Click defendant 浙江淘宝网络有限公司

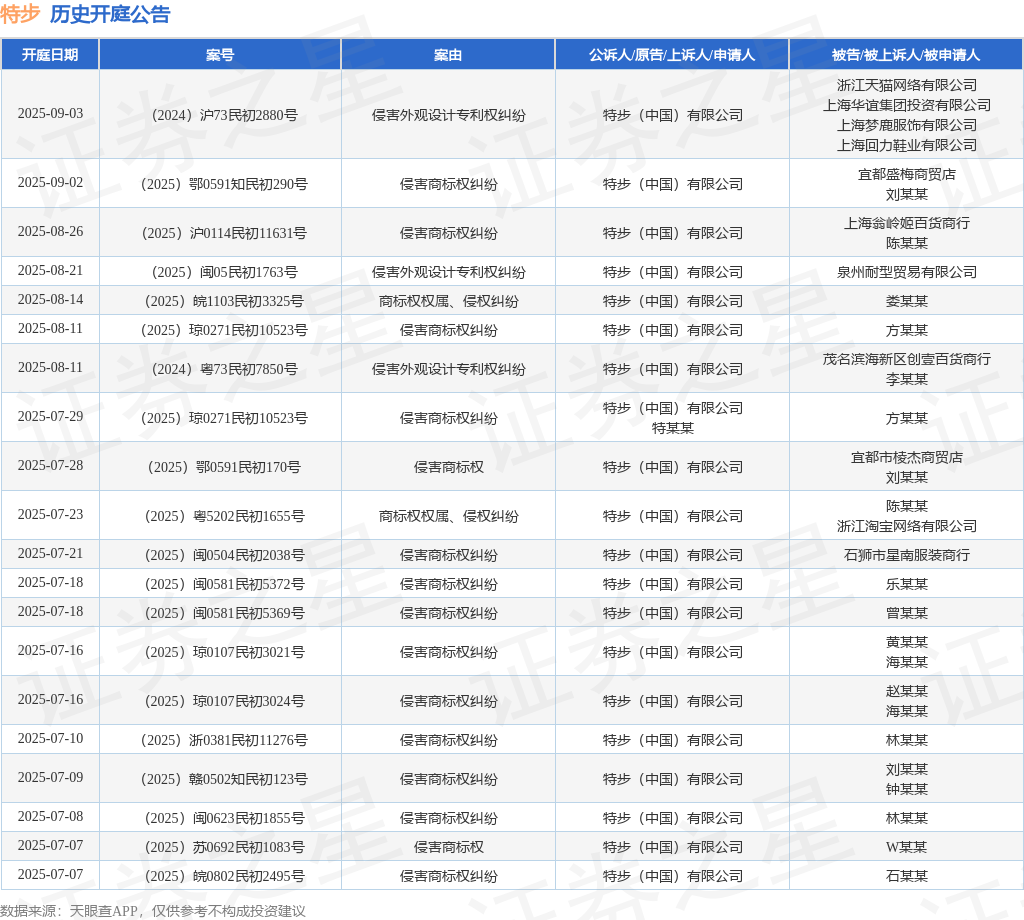pyautogui.click(x=906, y=526)
